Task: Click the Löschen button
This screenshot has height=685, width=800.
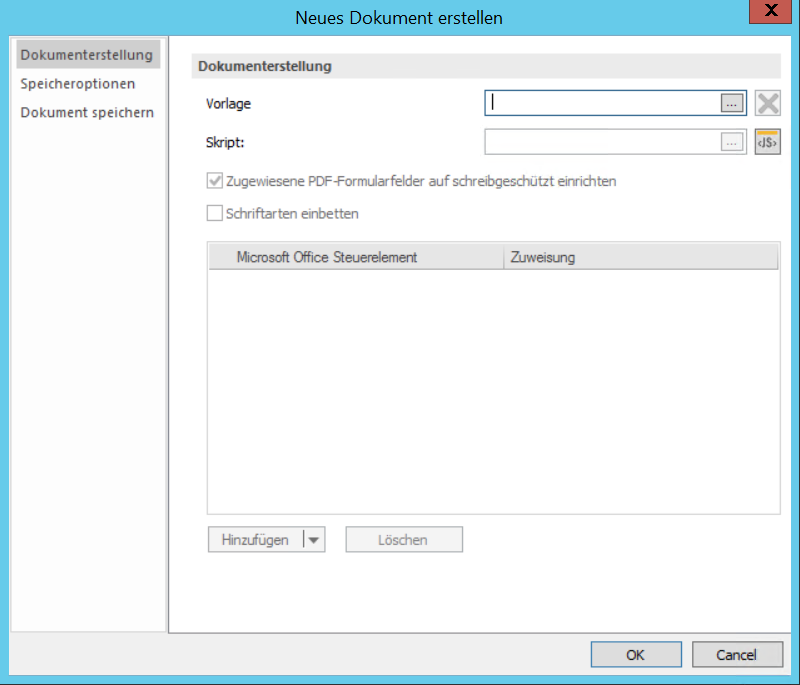Action: tap(404, 540)
